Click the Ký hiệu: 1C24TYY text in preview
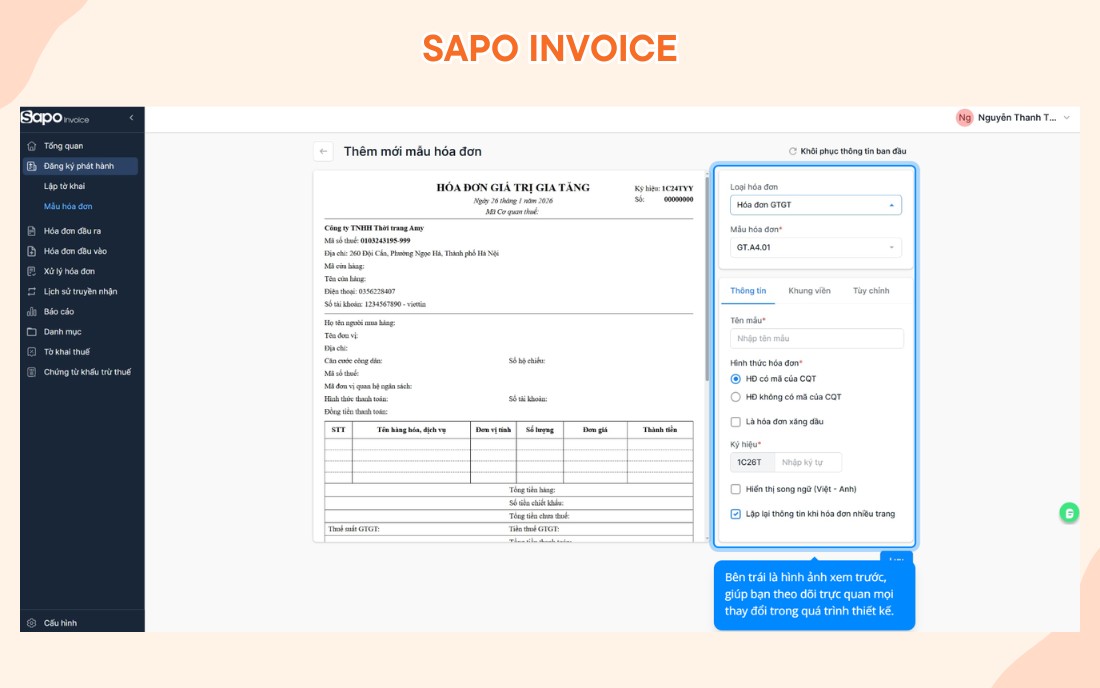The height and width of the screenshot is (688, 1100). (x=664, y=189)
